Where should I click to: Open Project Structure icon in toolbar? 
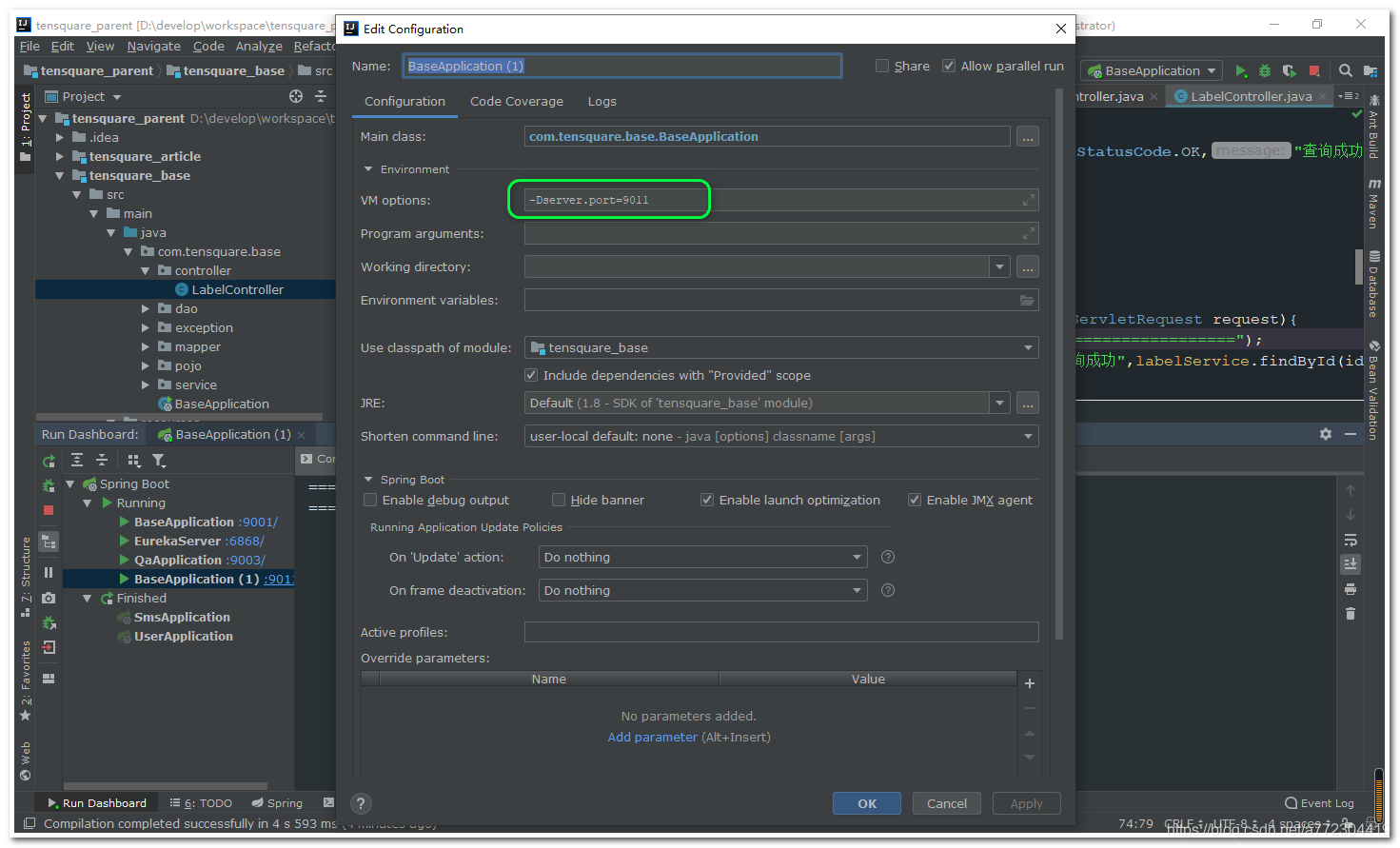[x=1370, y=70]
